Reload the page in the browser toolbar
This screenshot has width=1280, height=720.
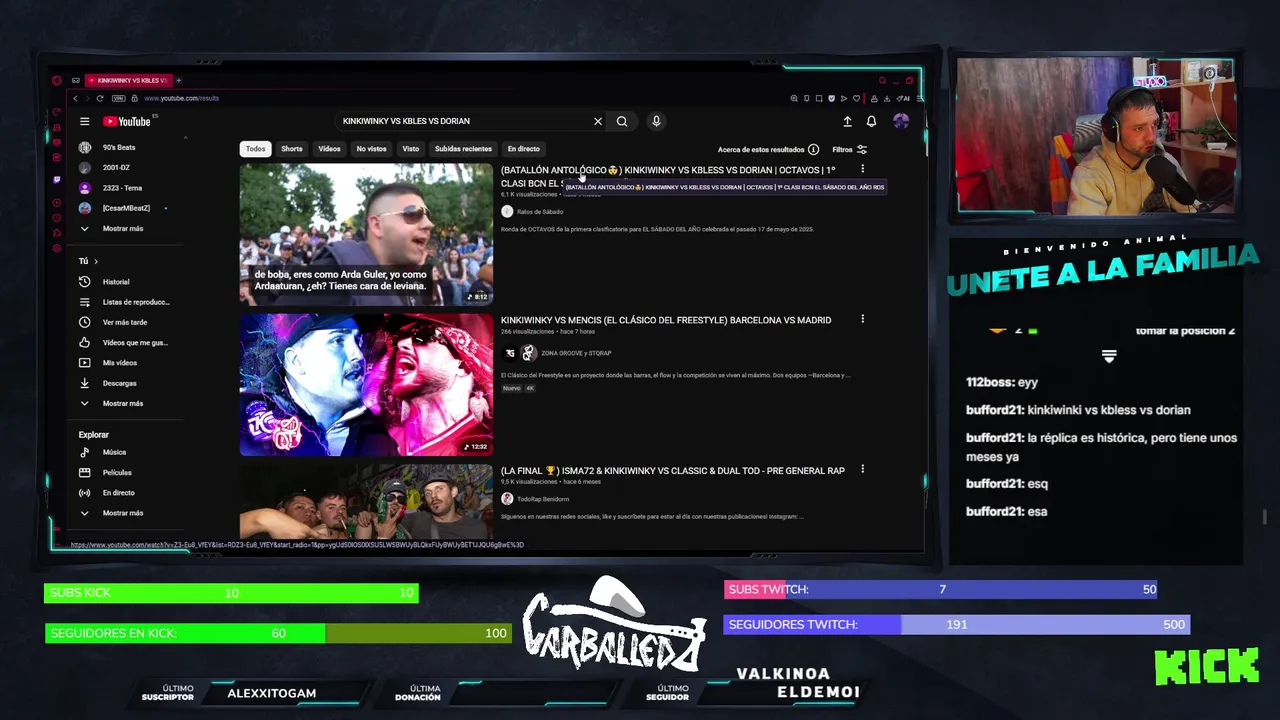click(x=100, y=98)
